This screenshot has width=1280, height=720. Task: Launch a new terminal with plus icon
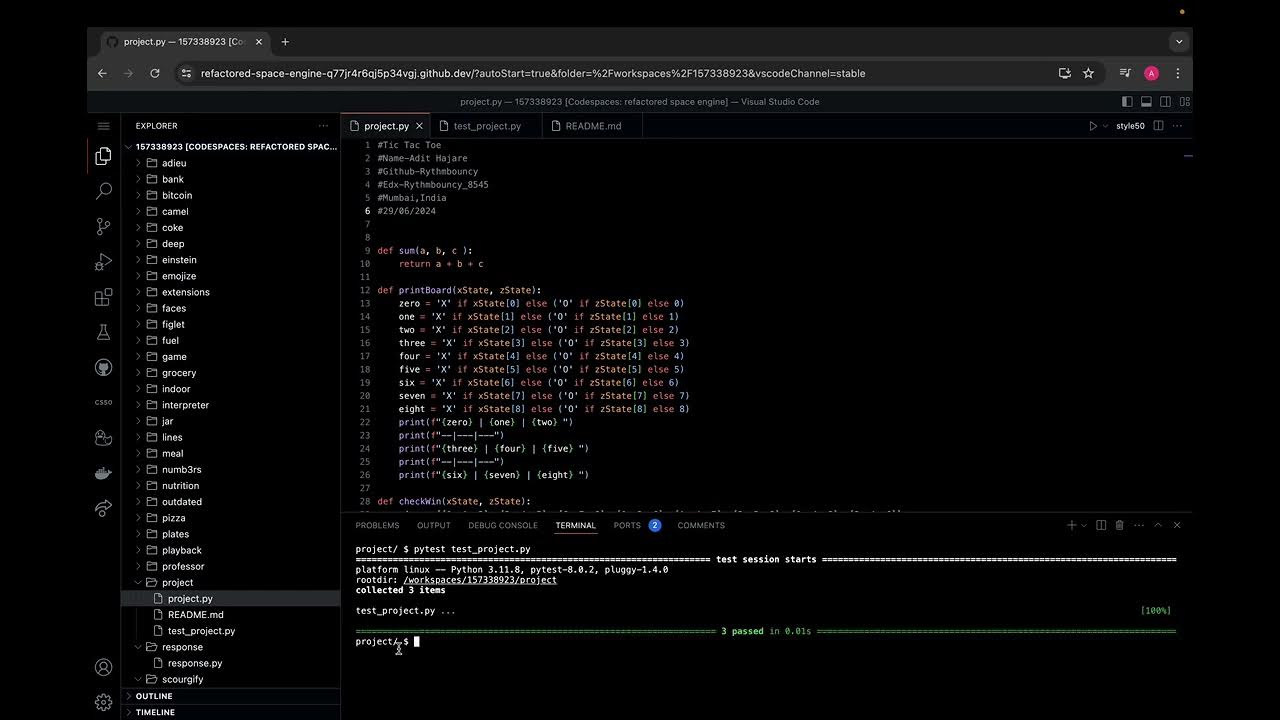point(1071,525)
